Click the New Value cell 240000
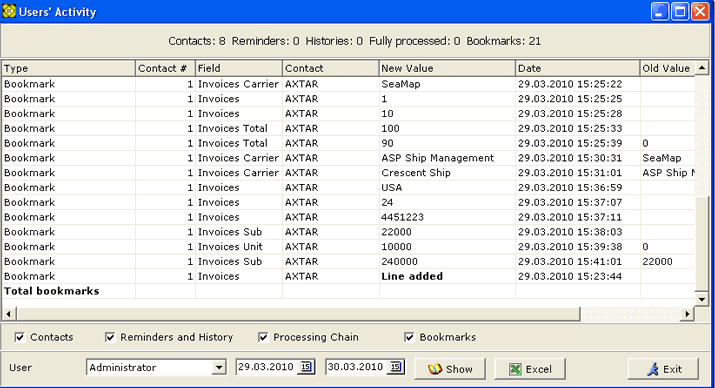Viewport: 715px width, 388px height. pos(447,261)
